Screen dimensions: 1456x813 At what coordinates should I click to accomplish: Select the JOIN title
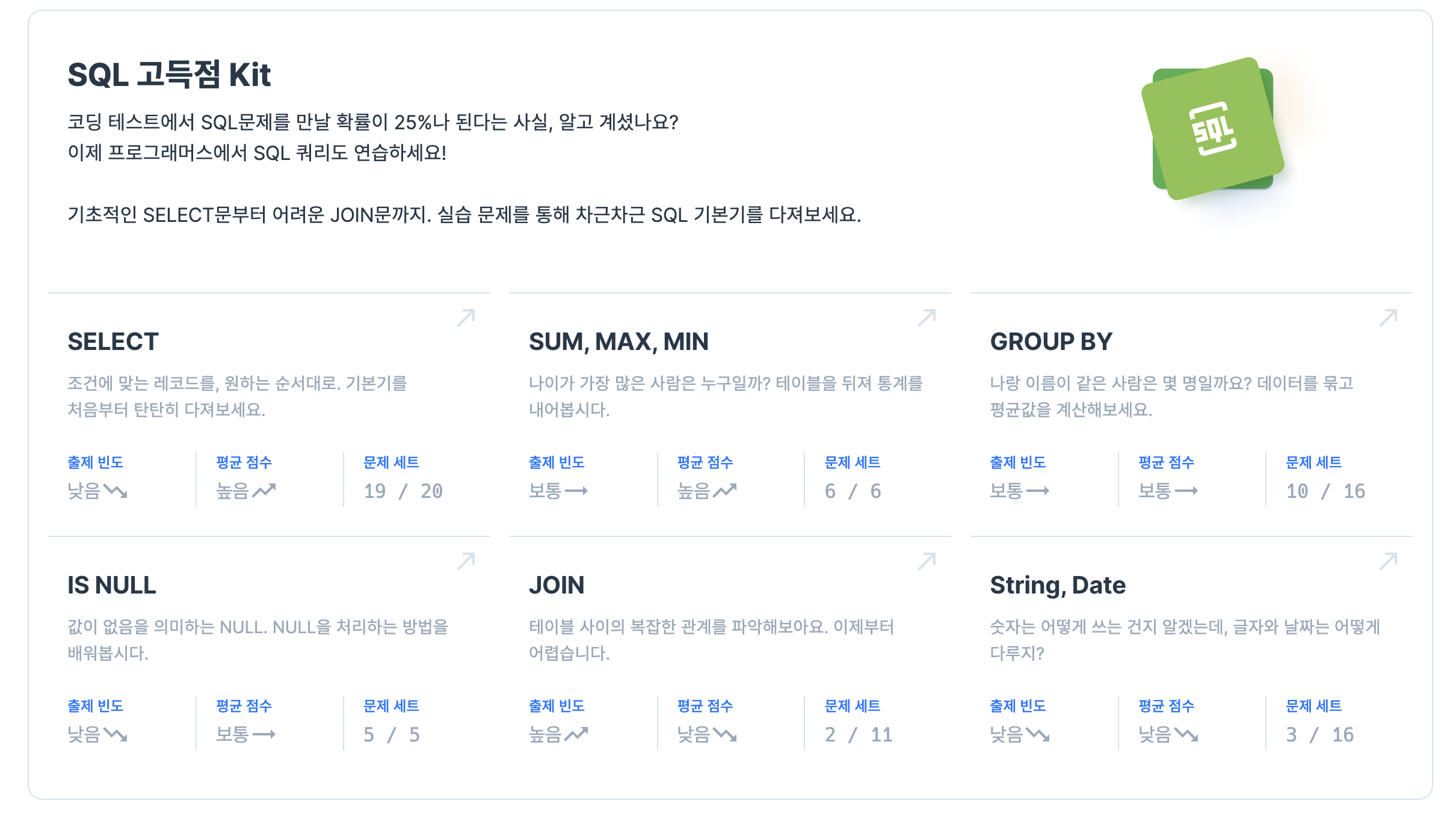pos(557,585)
